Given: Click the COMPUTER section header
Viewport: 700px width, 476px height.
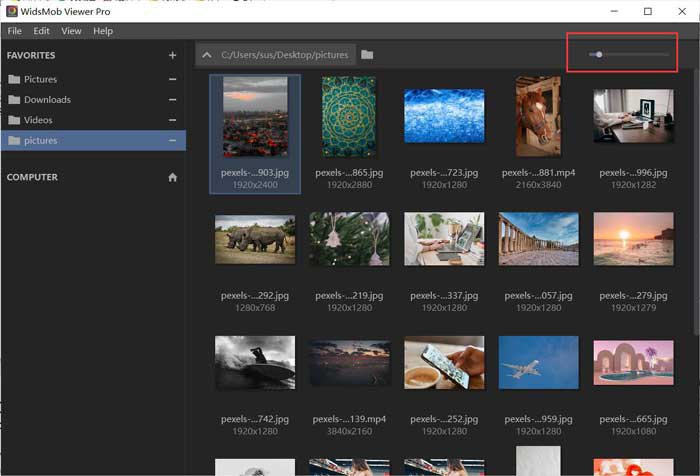Looking at the screenshot, I should pos(32,177).
